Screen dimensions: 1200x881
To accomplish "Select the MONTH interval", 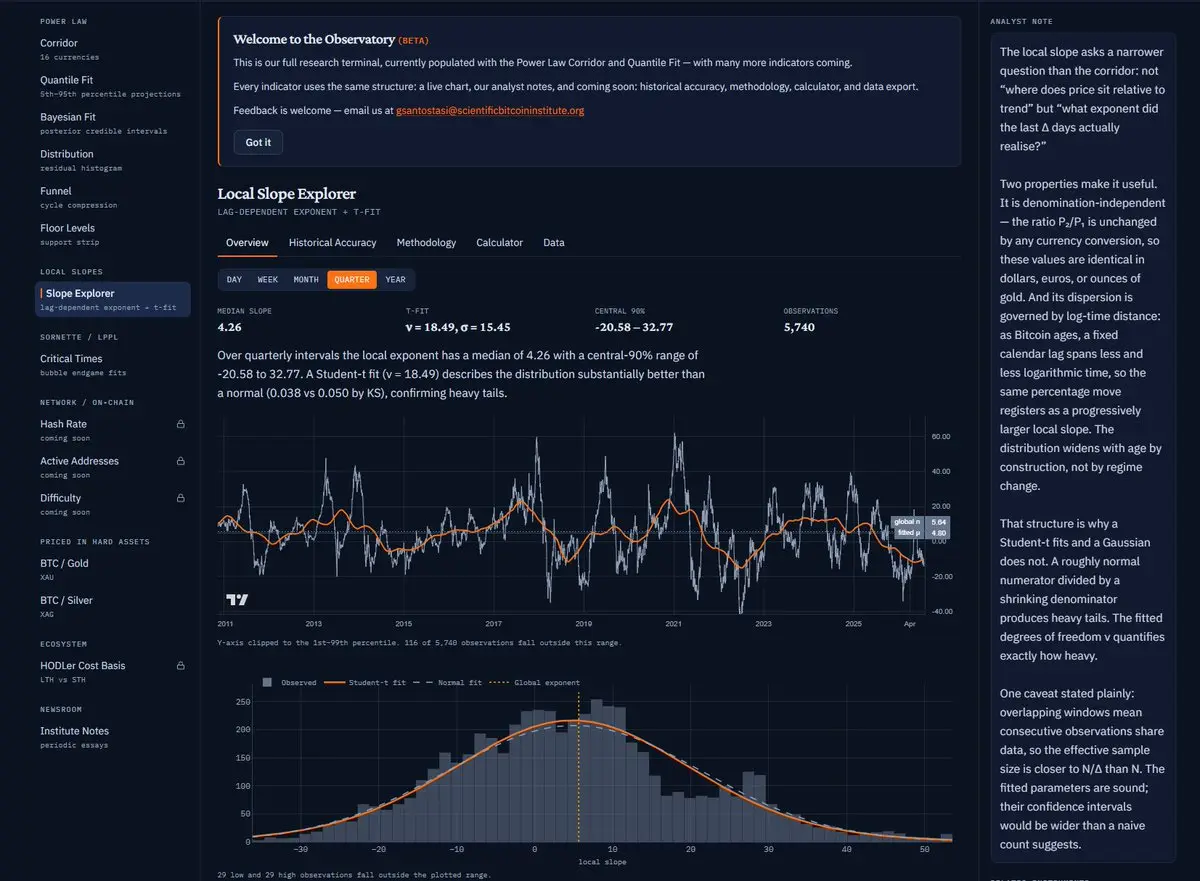I will click(x=306, y=280).
